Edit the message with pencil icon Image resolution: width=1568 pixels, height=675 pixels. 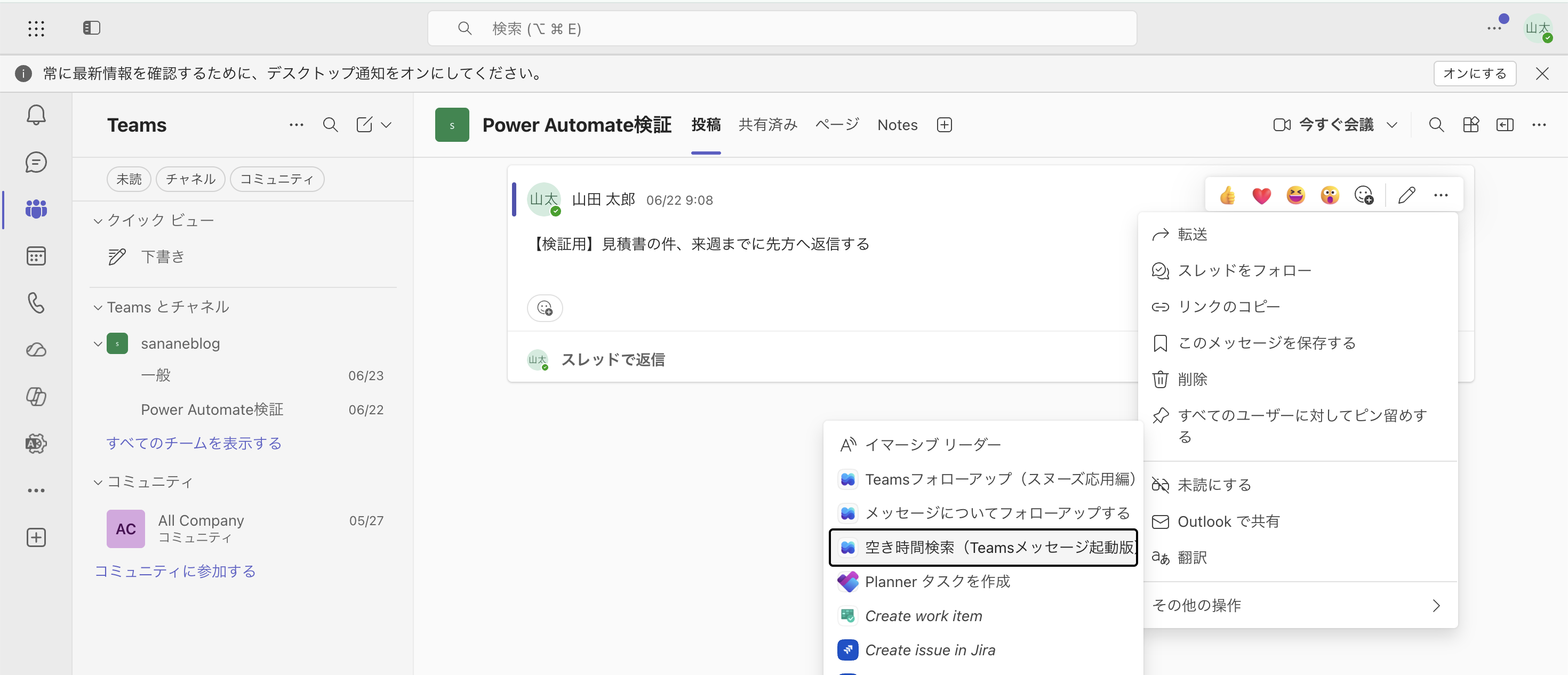[1407, 195]
